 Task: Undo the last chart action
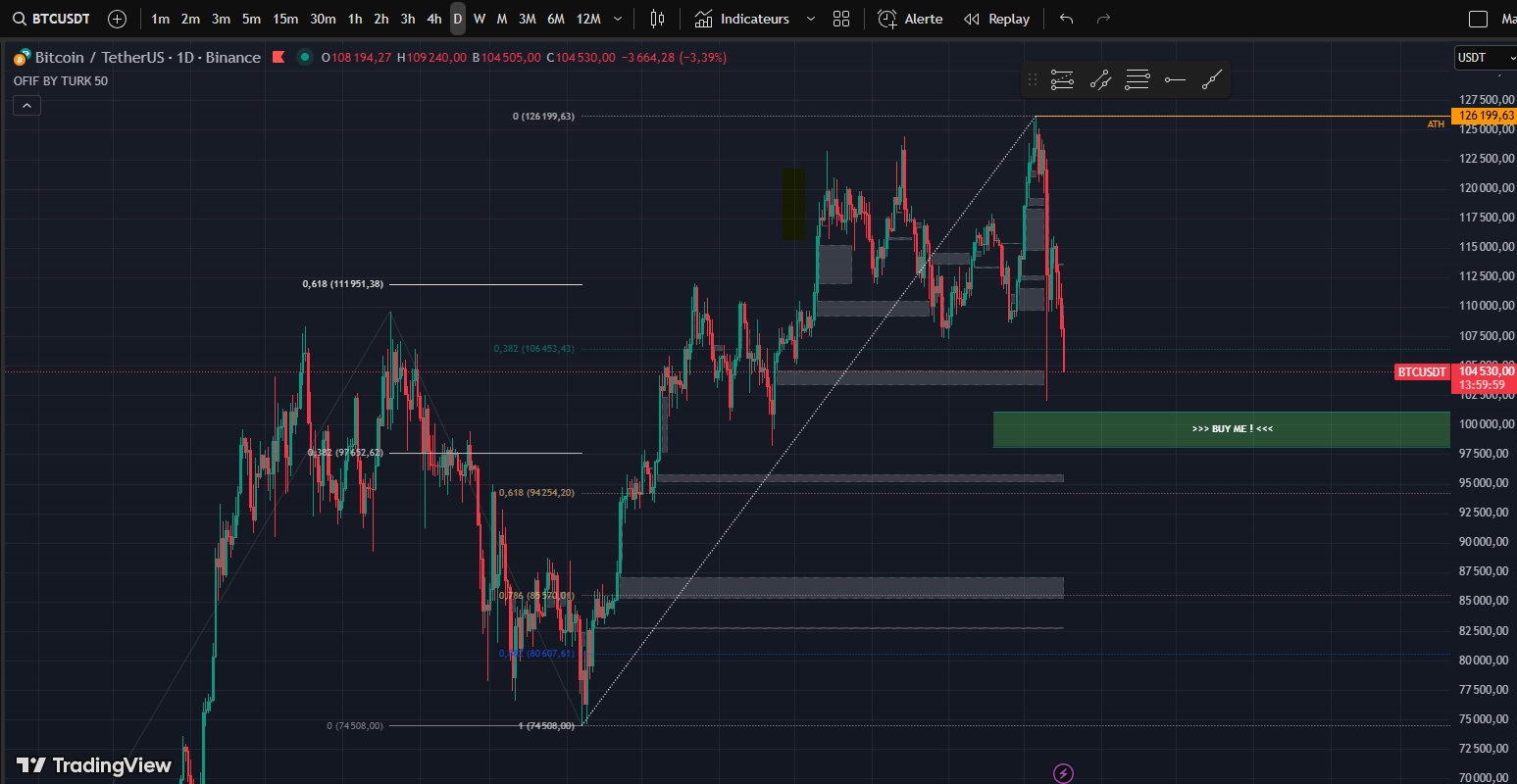point(1067,19)
